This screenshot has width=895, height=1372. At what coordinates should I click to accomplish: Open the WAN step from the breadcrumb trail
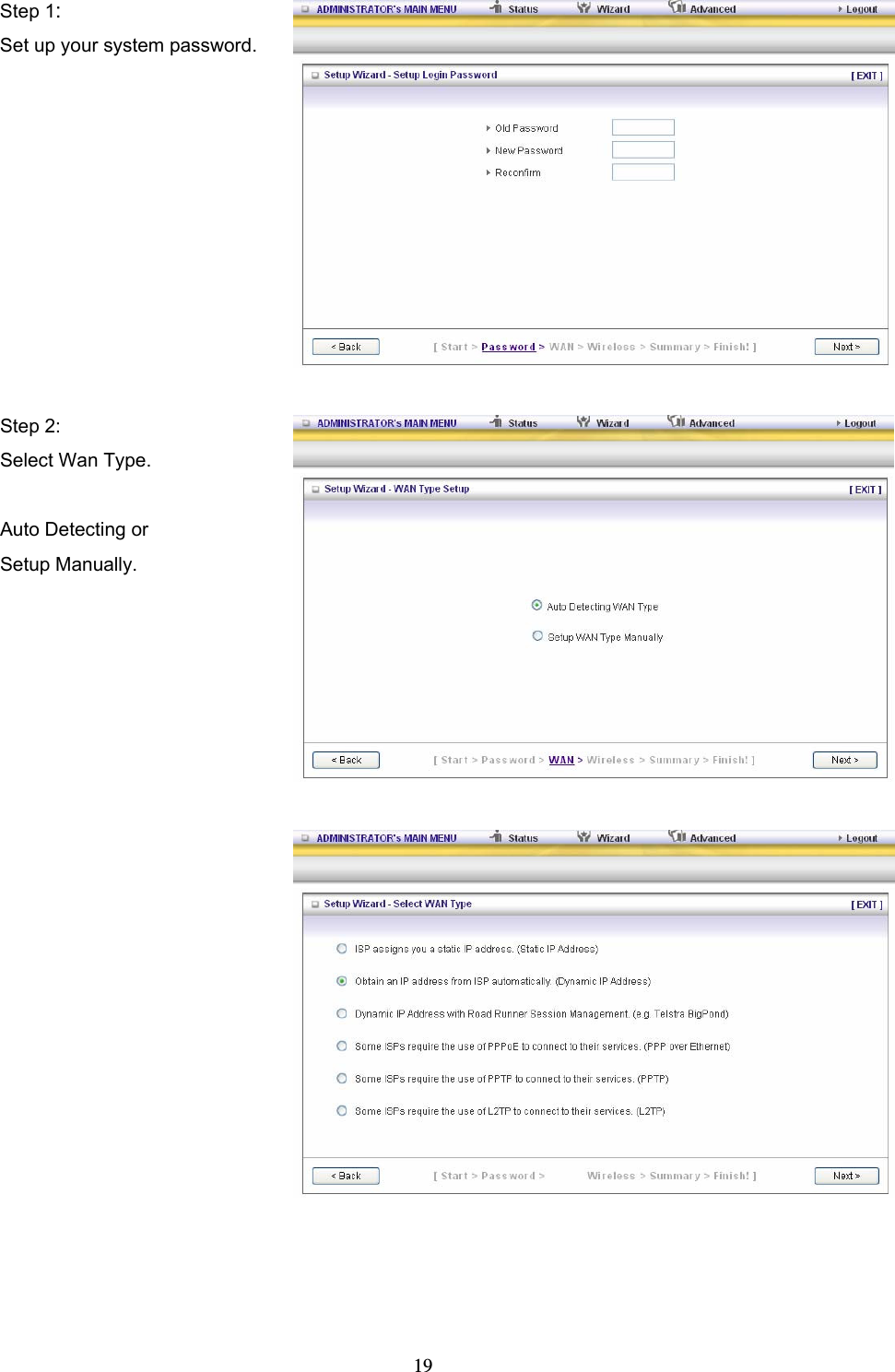[560, 759]
